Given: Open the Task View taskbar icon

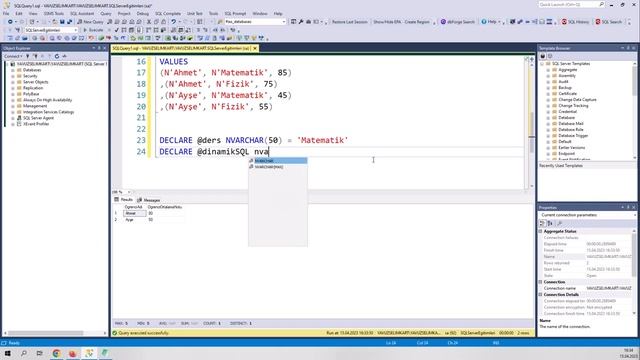Looking at the screenshot, I should point(40,353).
